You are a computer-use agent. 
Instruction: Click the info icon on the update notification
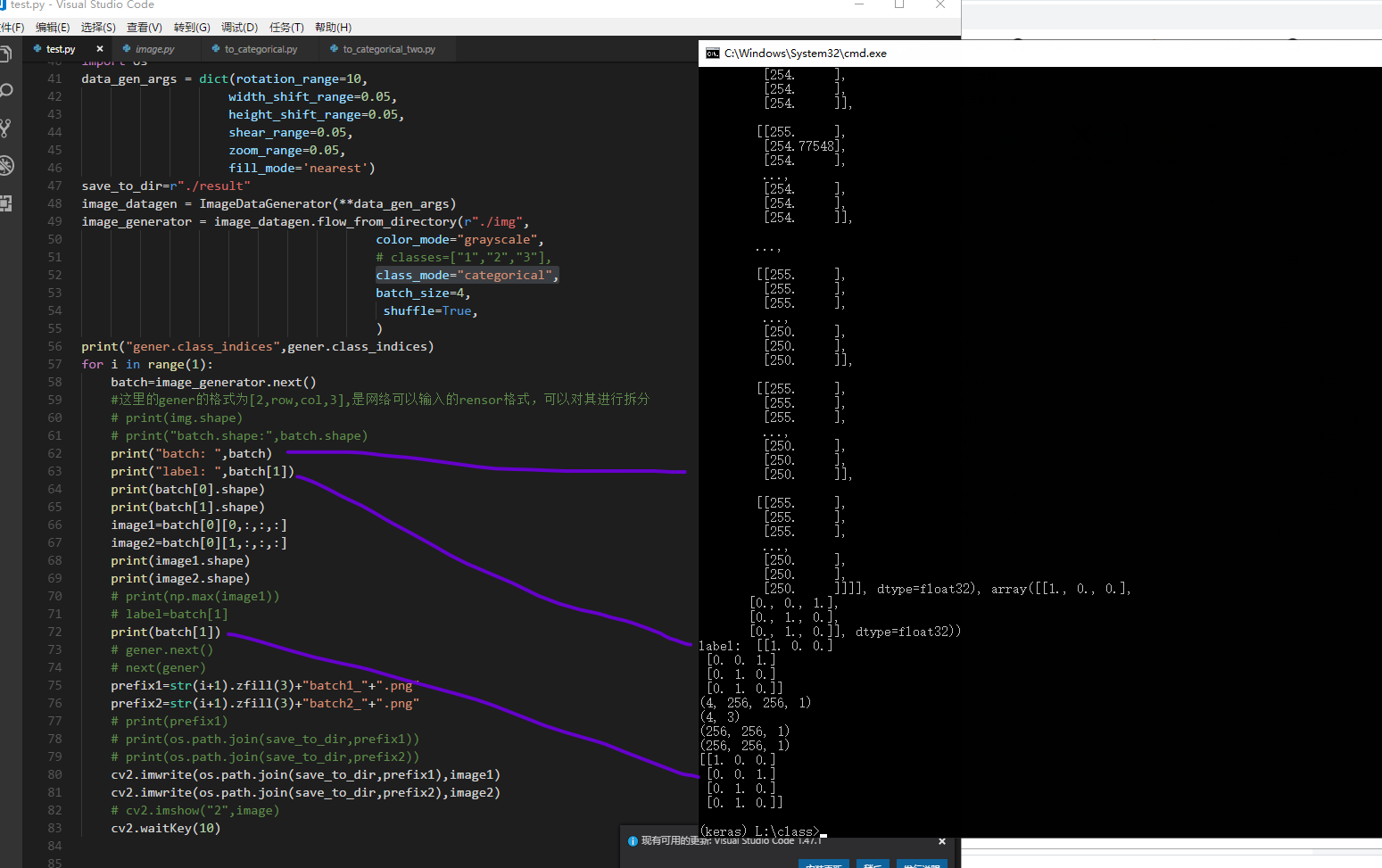point(633,840)
